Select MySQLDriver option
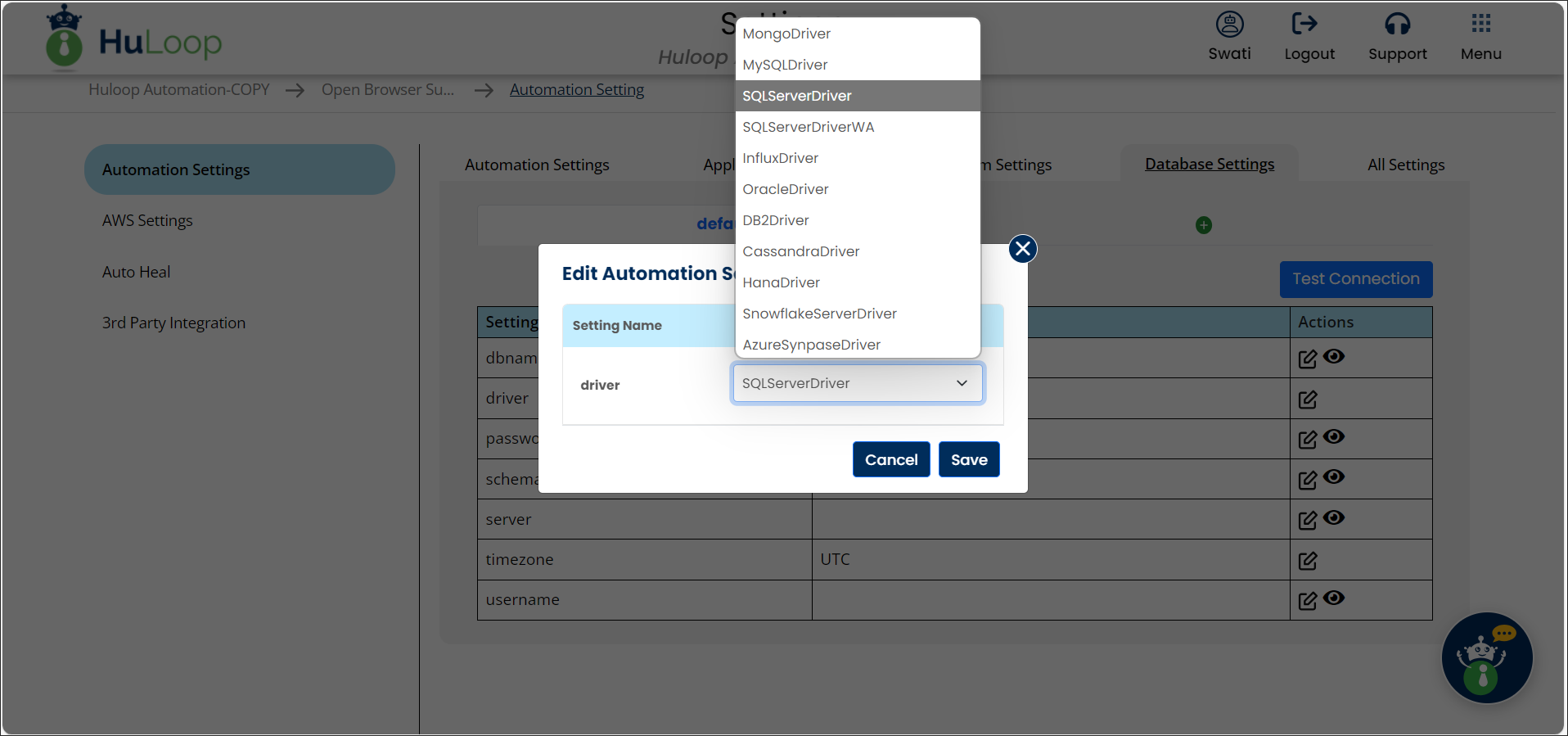Image resolution: width=1568 pixels, height=736 pixels. [858, 65]
